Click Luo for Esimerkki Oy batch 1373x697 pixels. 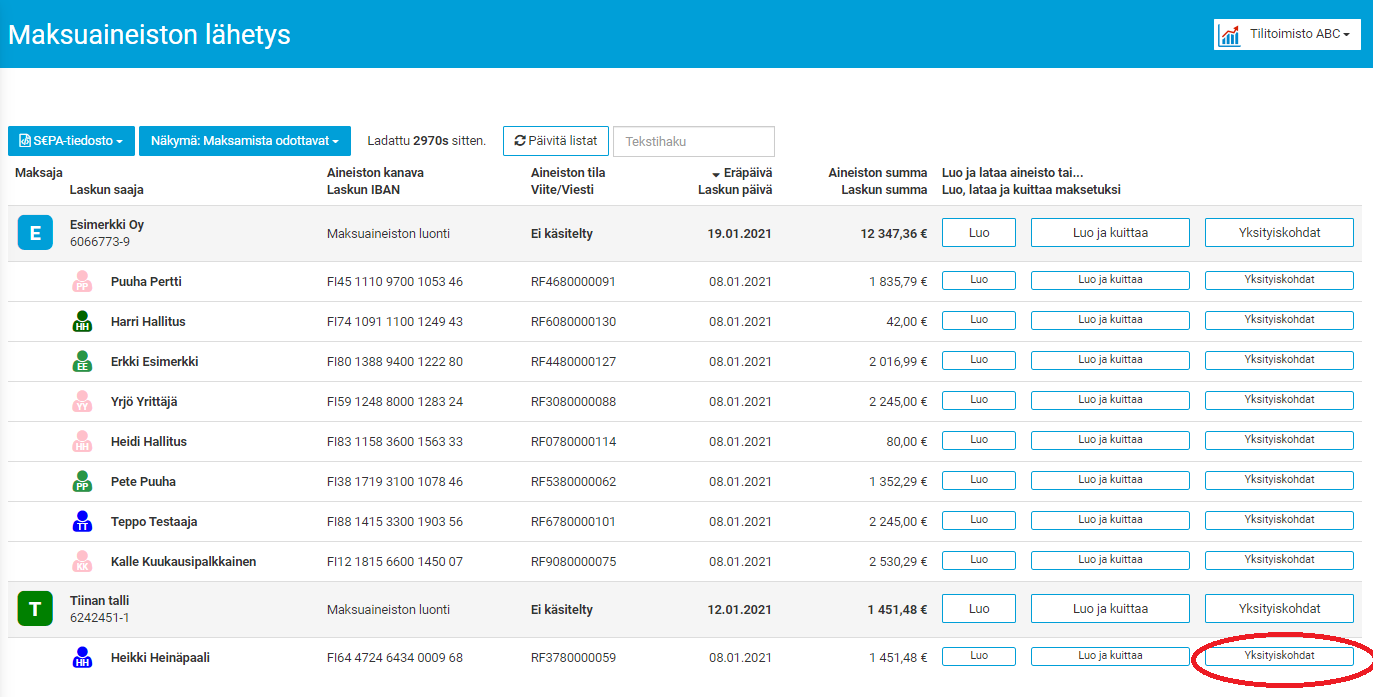[979, 233]
